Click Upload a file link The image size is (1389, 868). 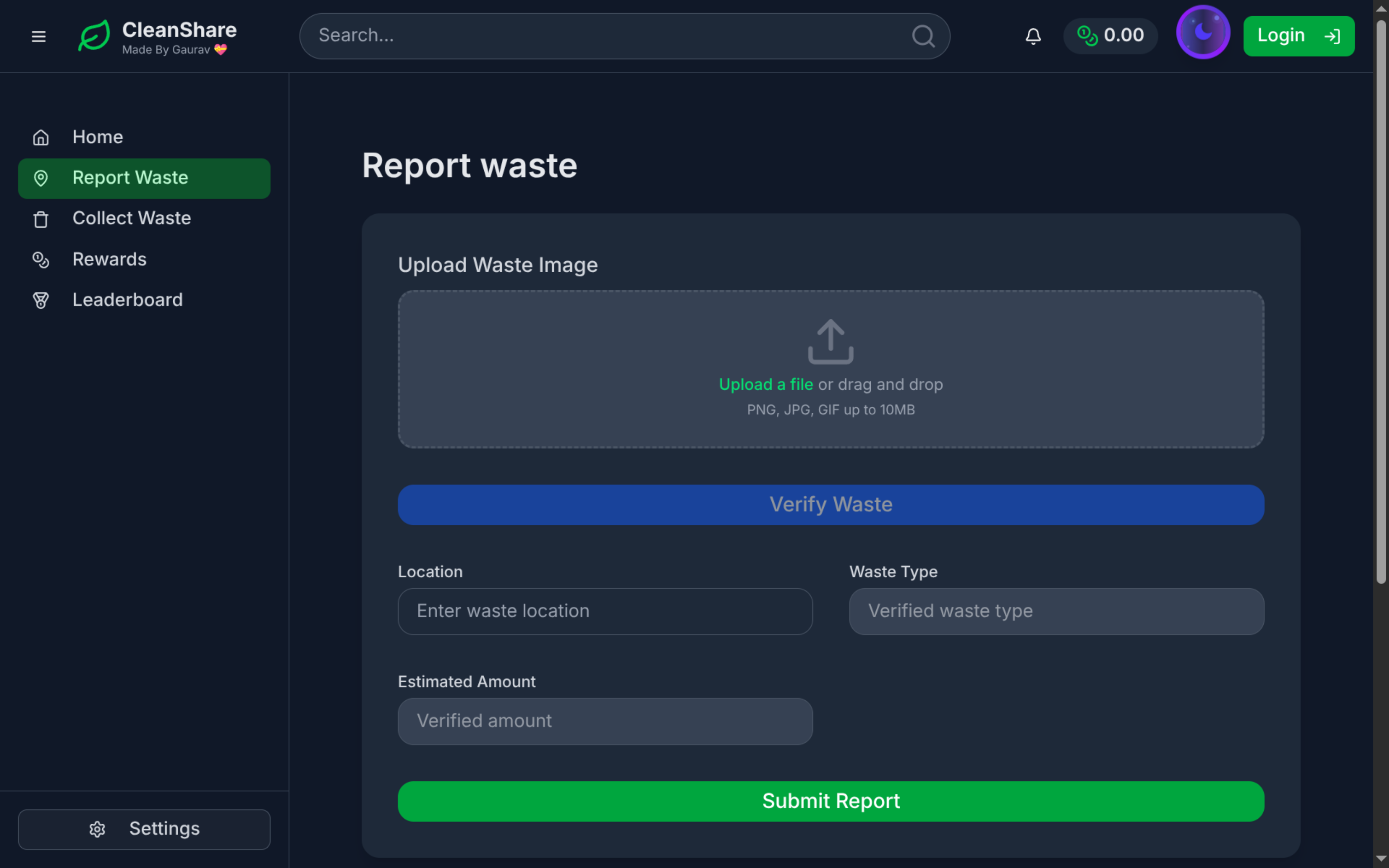(x=765, y=384)
